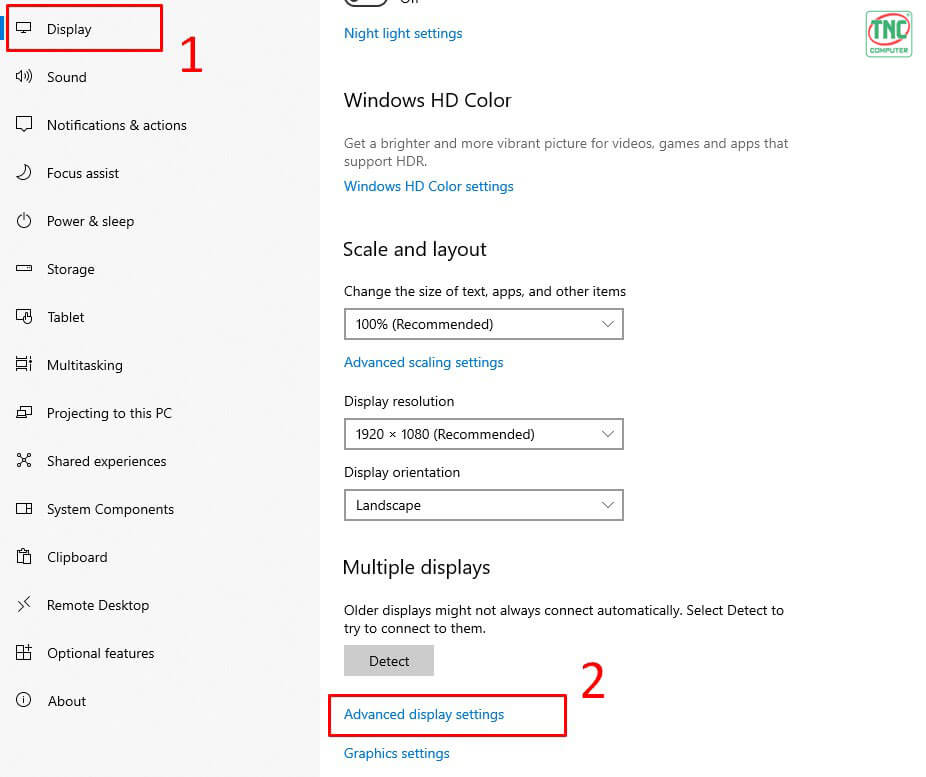Screen dimensions: 926x777
Task: Open the 100% (Recommended) scaling dropdown
Action: 484,324
